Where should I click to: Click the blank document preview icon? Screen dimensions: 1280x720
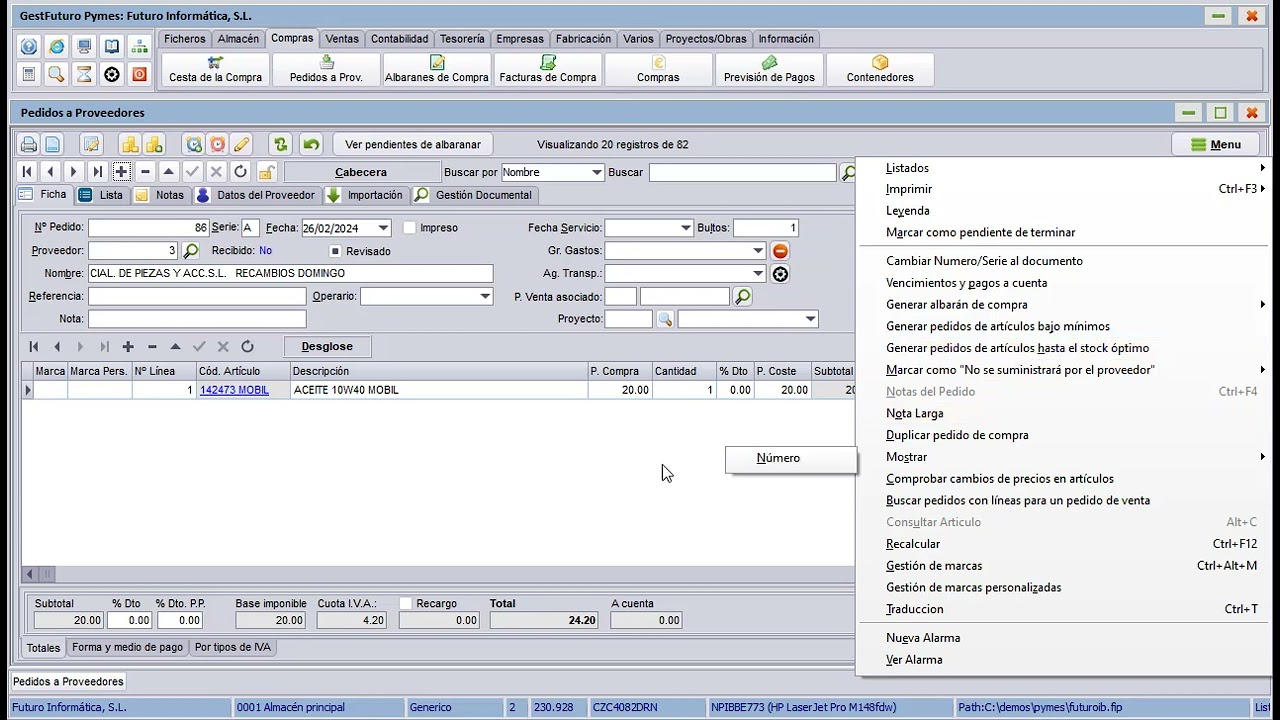(x=52, y=144)
